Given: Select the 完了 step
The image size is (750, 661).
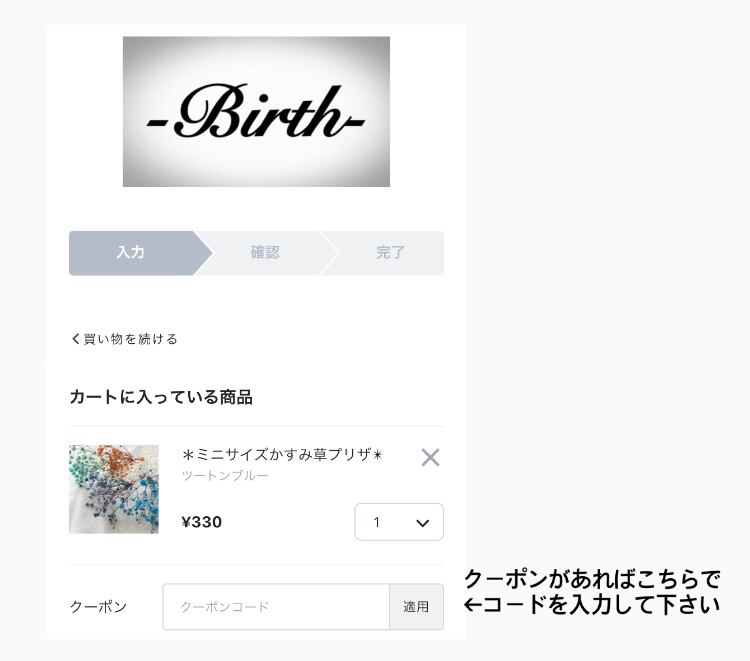Looking at the screenshot, I should [x=389, y=253].
